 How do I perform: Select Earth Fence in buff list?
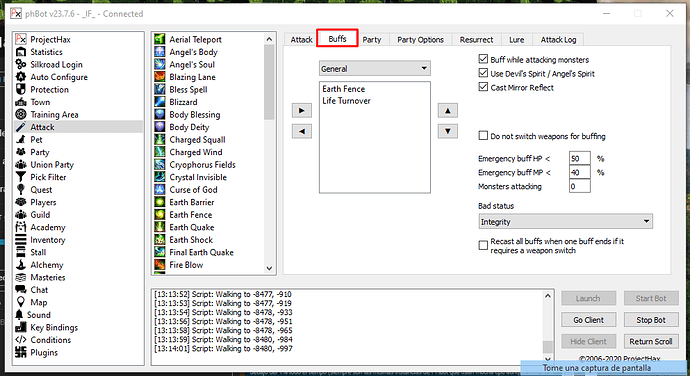pyautogui.click(x=344, y=89)
